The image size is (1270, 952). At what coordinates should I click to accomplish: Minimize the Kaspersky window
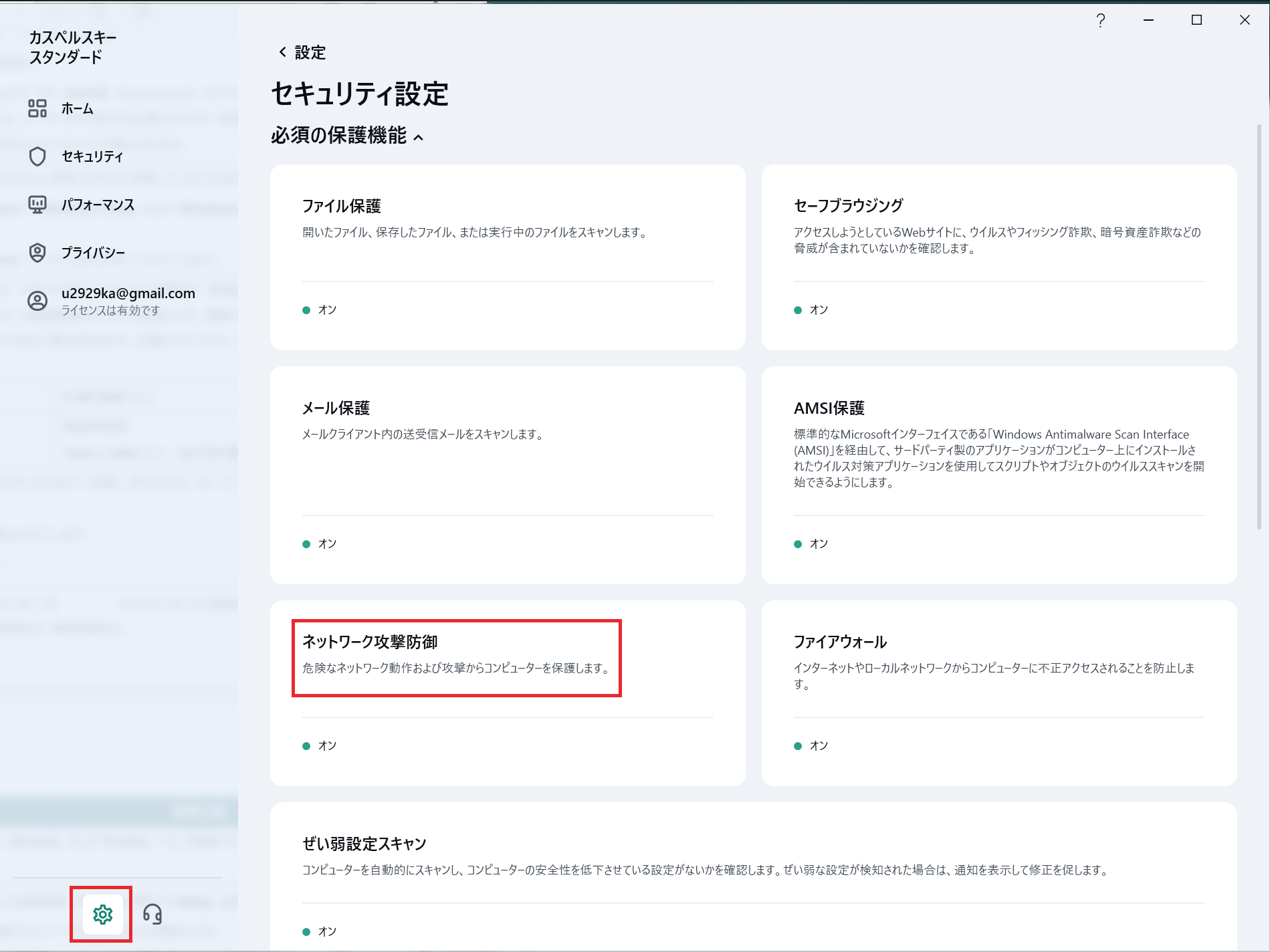coord(1148,20)
